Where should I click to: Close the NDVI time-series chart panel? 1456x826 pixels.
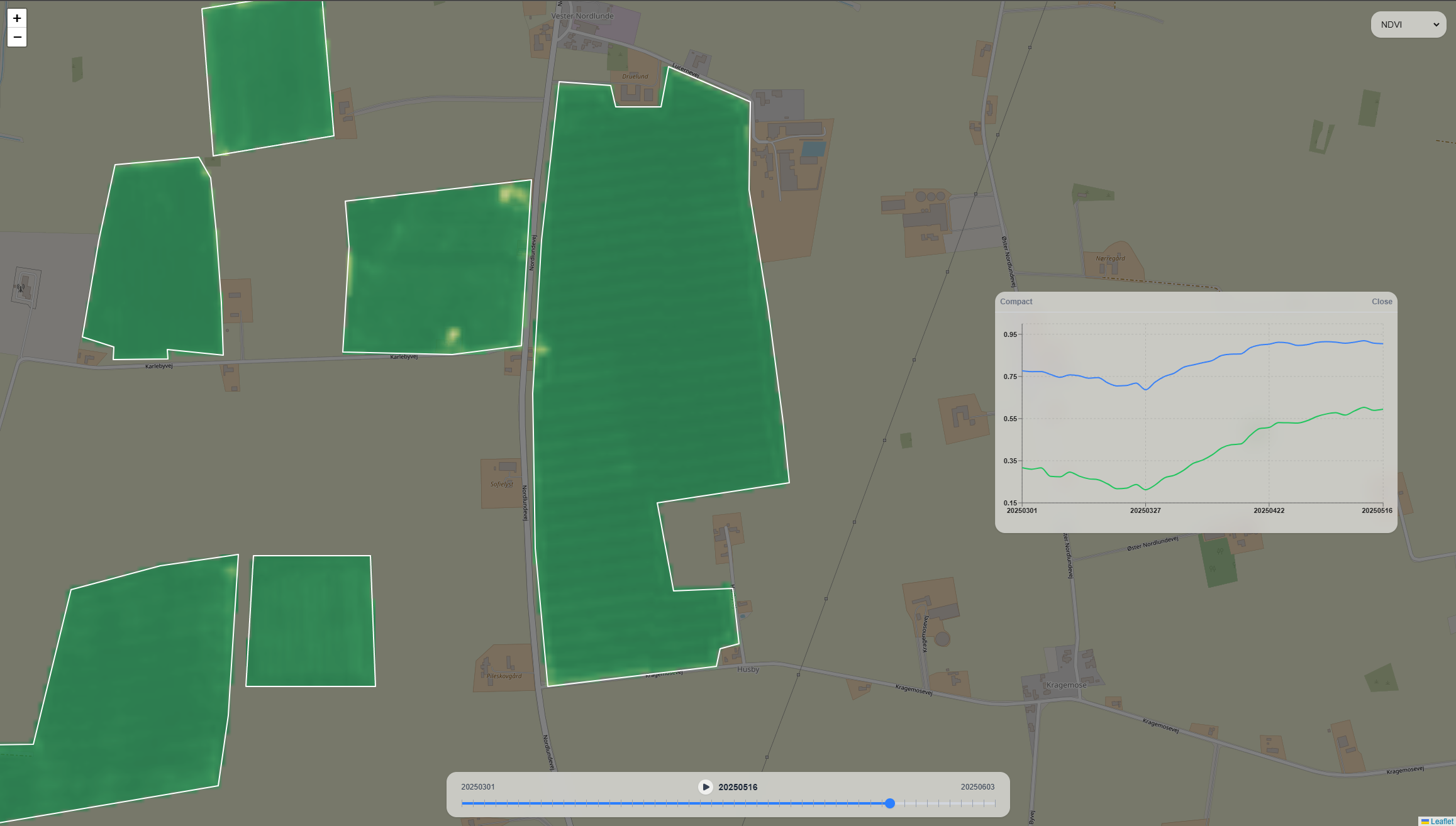coord(1381,301)
